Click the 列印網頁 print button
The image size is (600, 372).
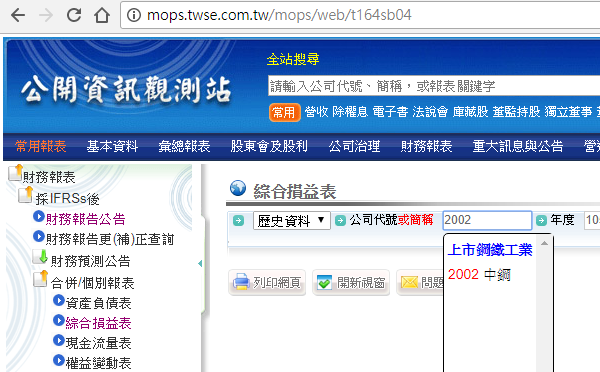click(x=267, y=283)
